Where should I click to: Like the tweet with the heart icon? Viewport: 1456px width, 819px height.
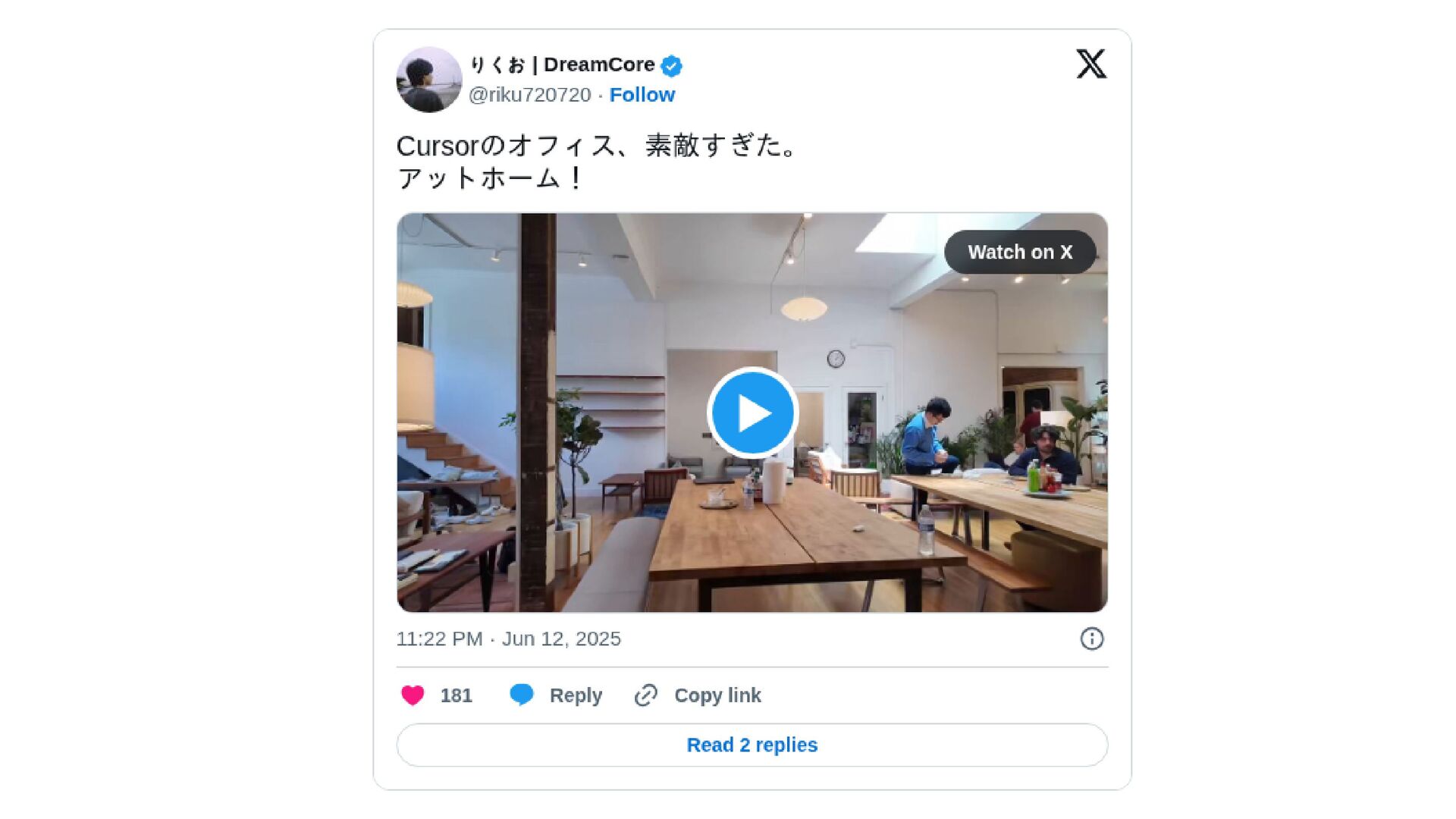[413, 695]
